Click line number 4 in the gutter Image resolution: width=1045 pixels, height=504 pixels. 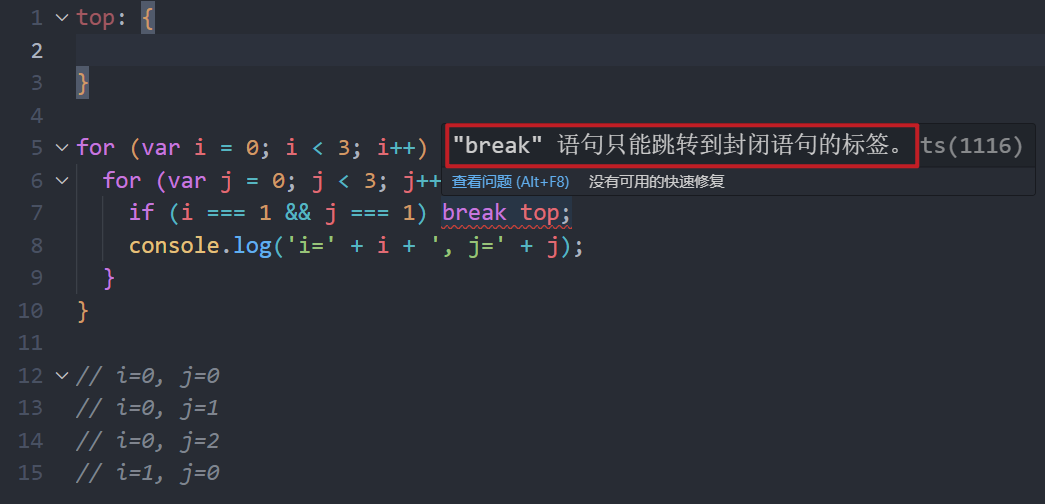[x=37, y=115]
